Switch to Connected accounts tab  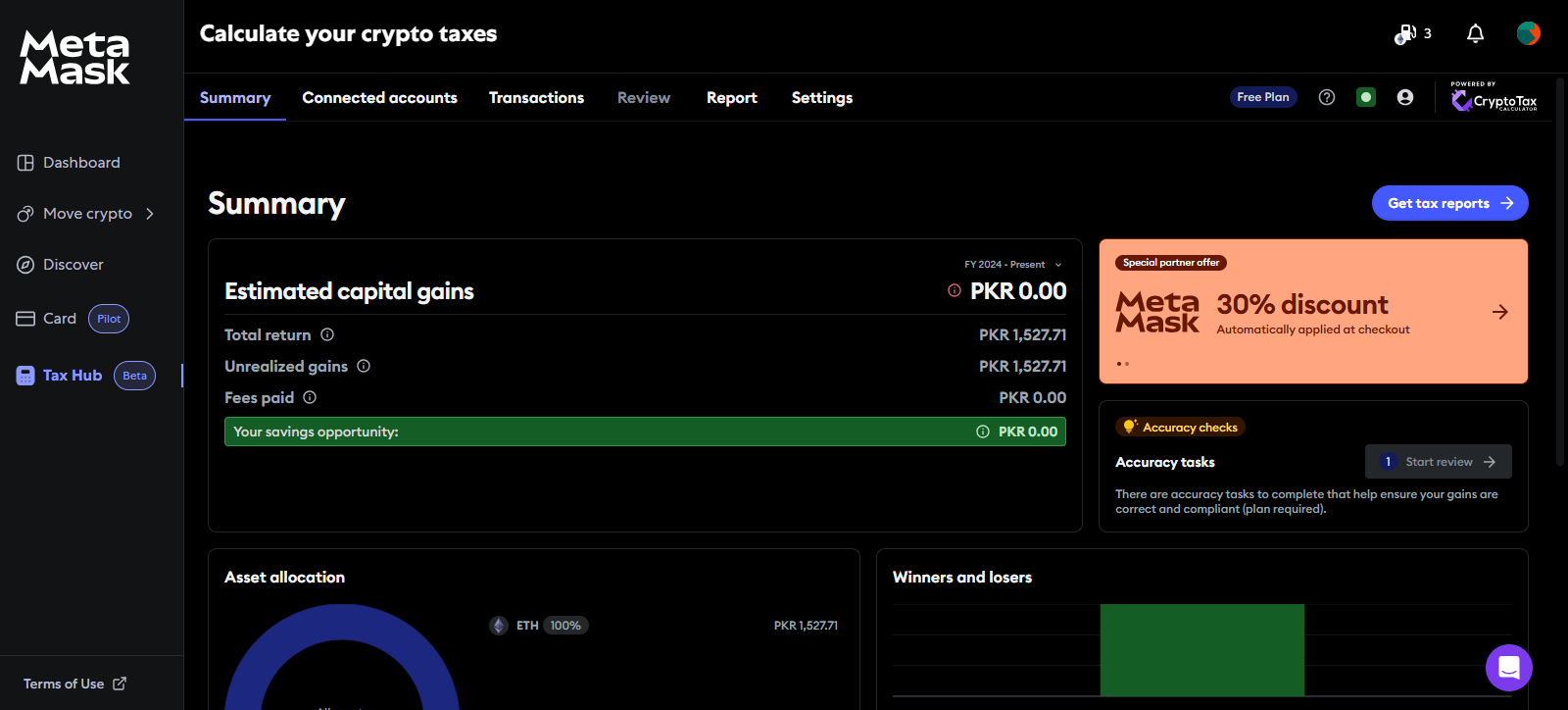379,97
